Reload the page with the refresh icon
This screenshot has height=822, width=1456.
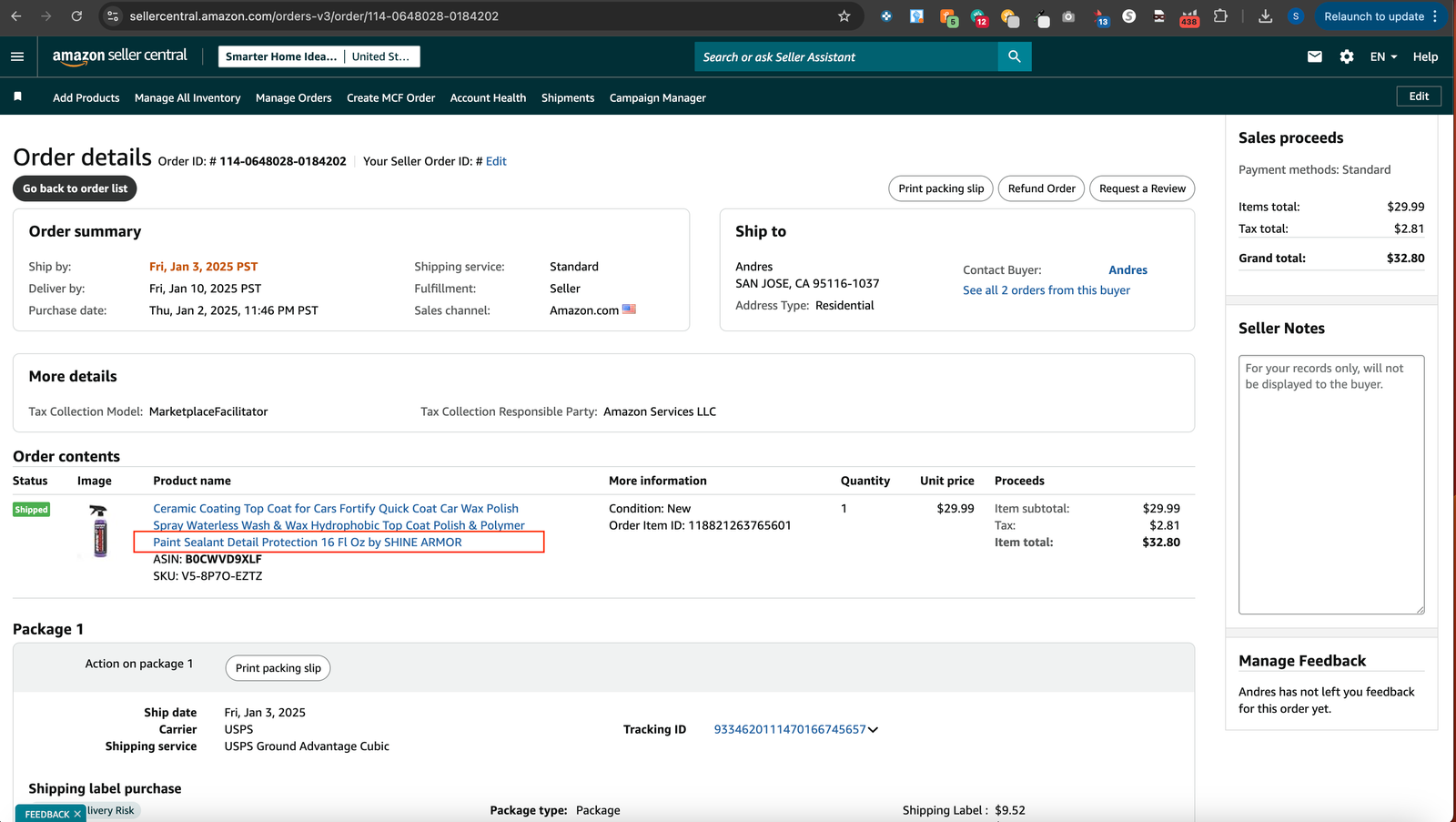pos(76,16)
